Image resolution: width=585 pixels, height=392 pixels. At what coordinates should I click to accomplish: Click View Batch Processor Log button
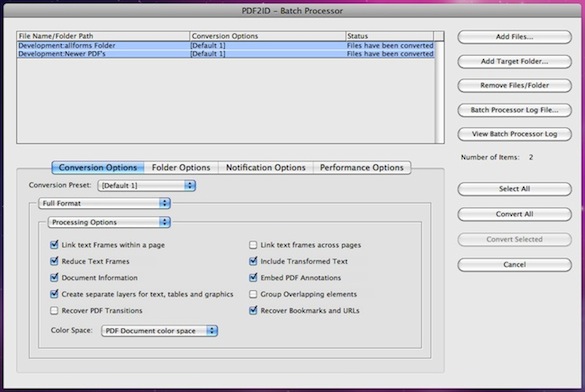tap(514, 134)
